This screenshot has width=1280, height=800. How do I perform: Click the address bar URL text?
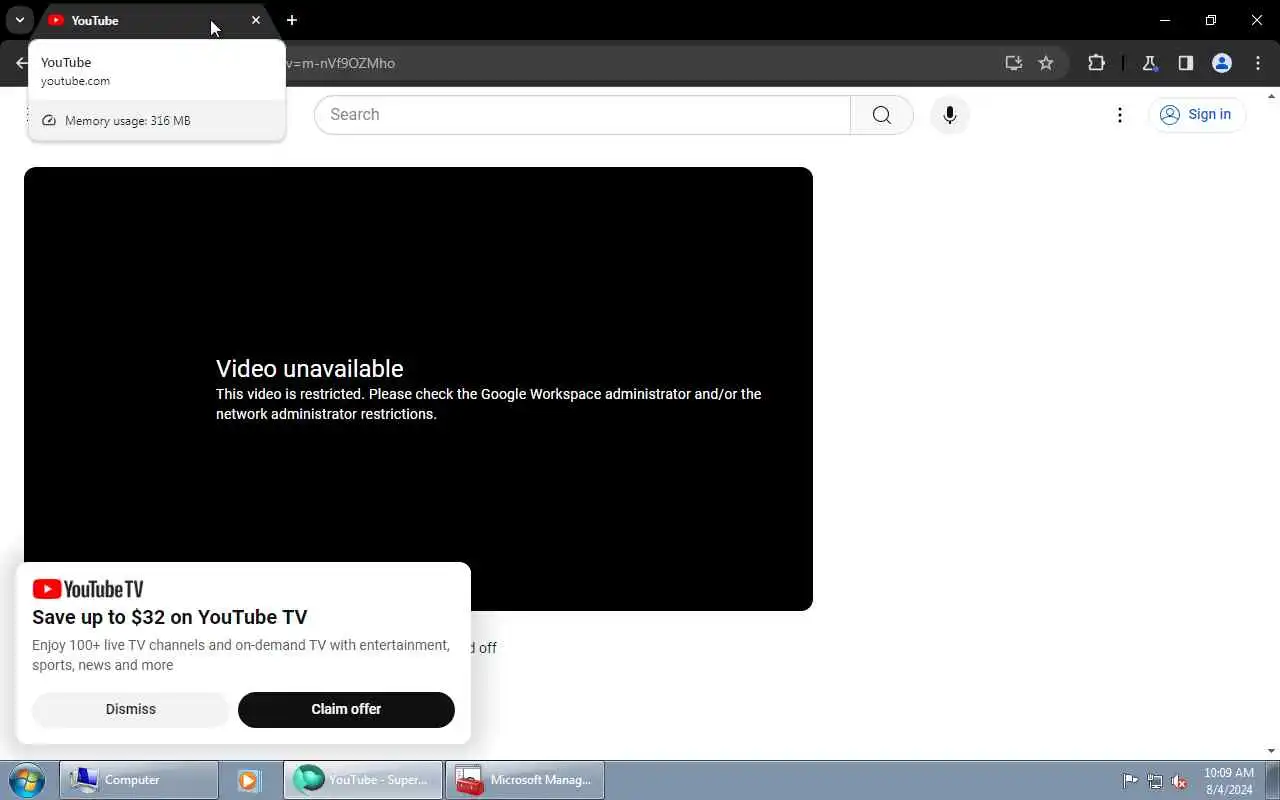coord(341,63)
